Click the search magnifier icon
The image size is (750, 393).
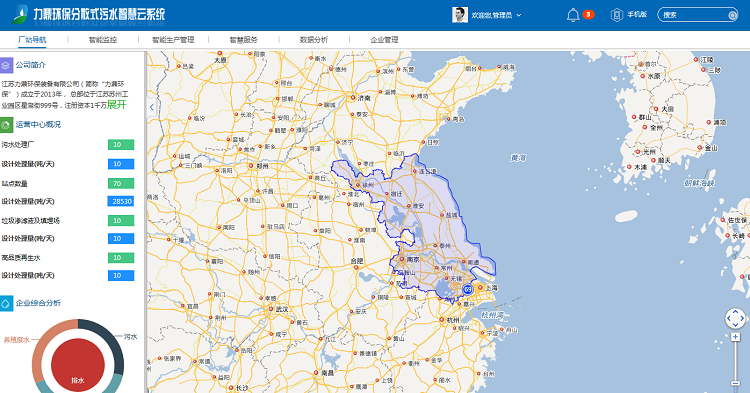(732, 15)
